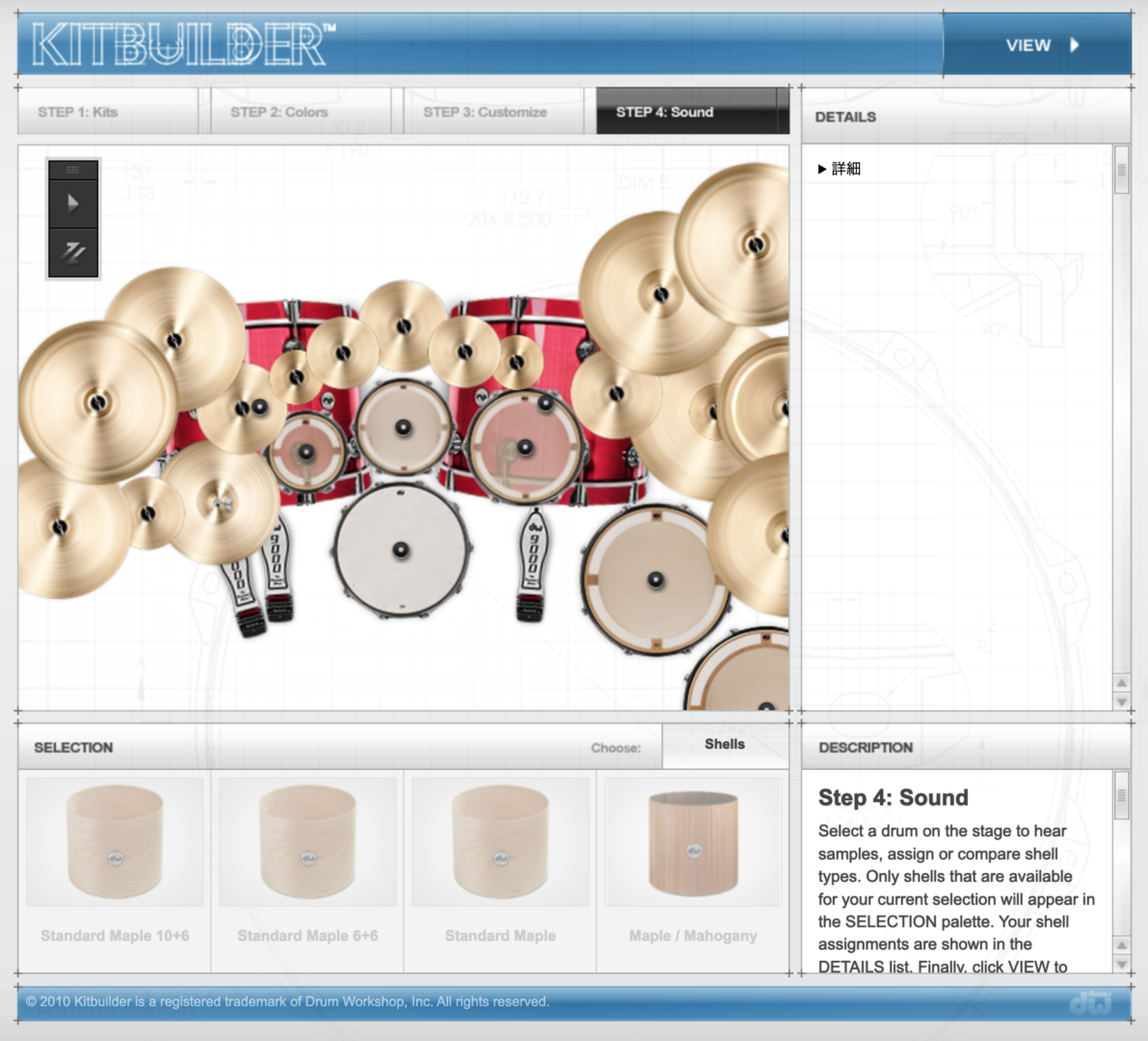Click Description panel scroll up arrow

(1122, 946)
